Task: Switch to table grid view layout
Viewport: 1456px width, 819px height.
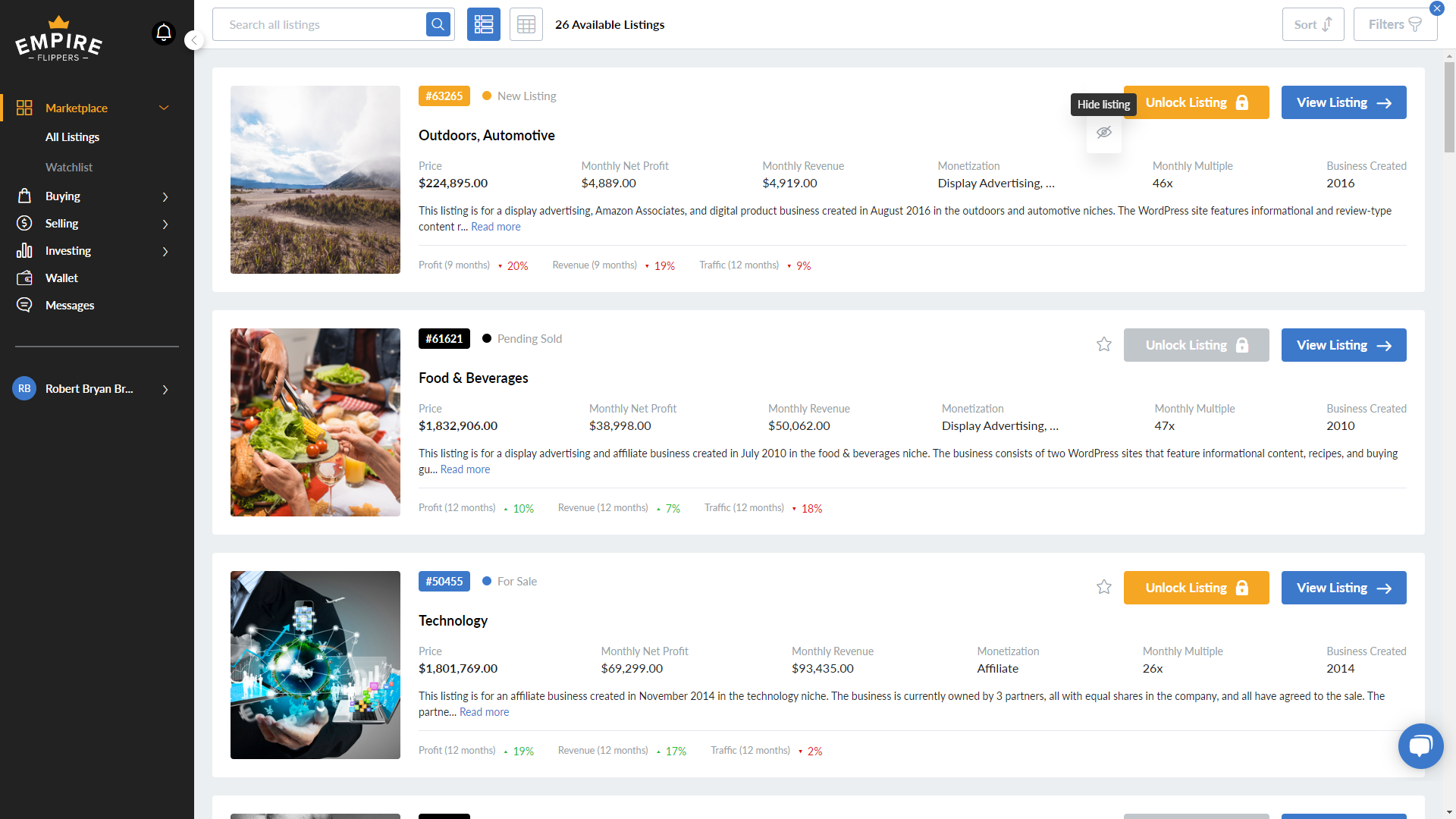Action: coord(526,24)
